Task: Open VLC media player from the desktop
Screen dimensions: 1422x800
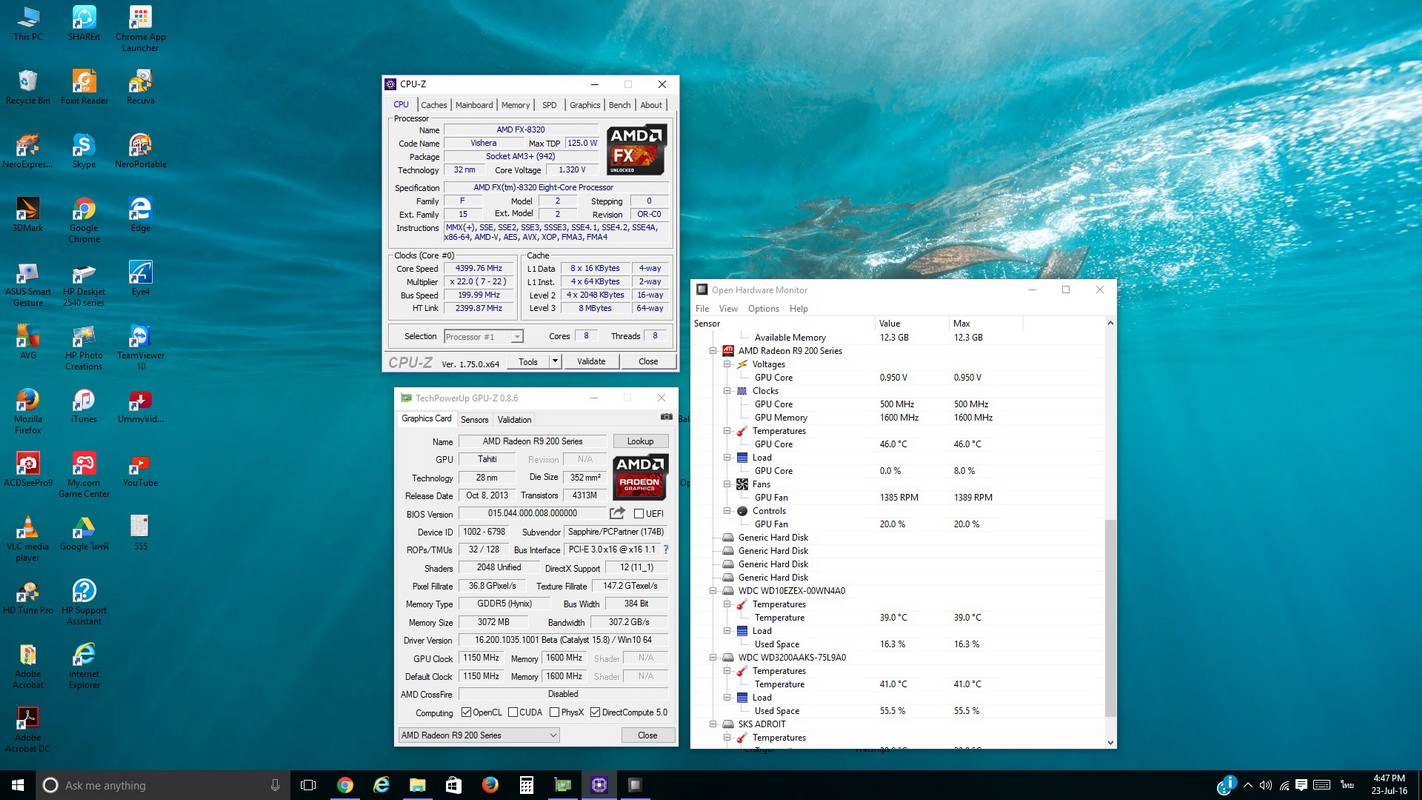Action: pyautogui.click(x=28, y=529)
